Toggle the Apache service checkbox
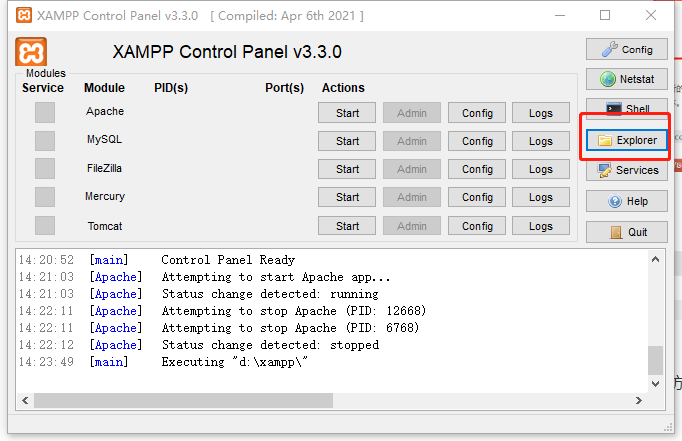This screenshot has width=682, height=441. [x=45, y=113]
